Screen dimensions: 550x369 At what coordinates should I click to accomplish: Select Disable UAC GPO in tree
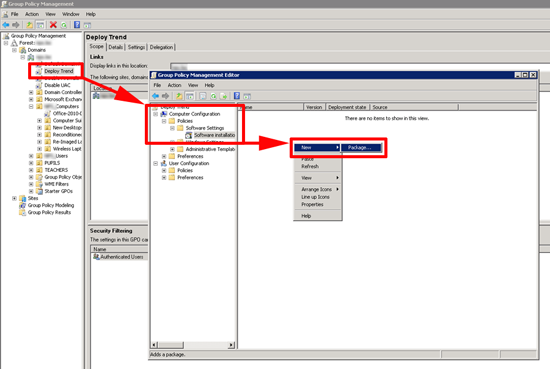click(57, 85)
